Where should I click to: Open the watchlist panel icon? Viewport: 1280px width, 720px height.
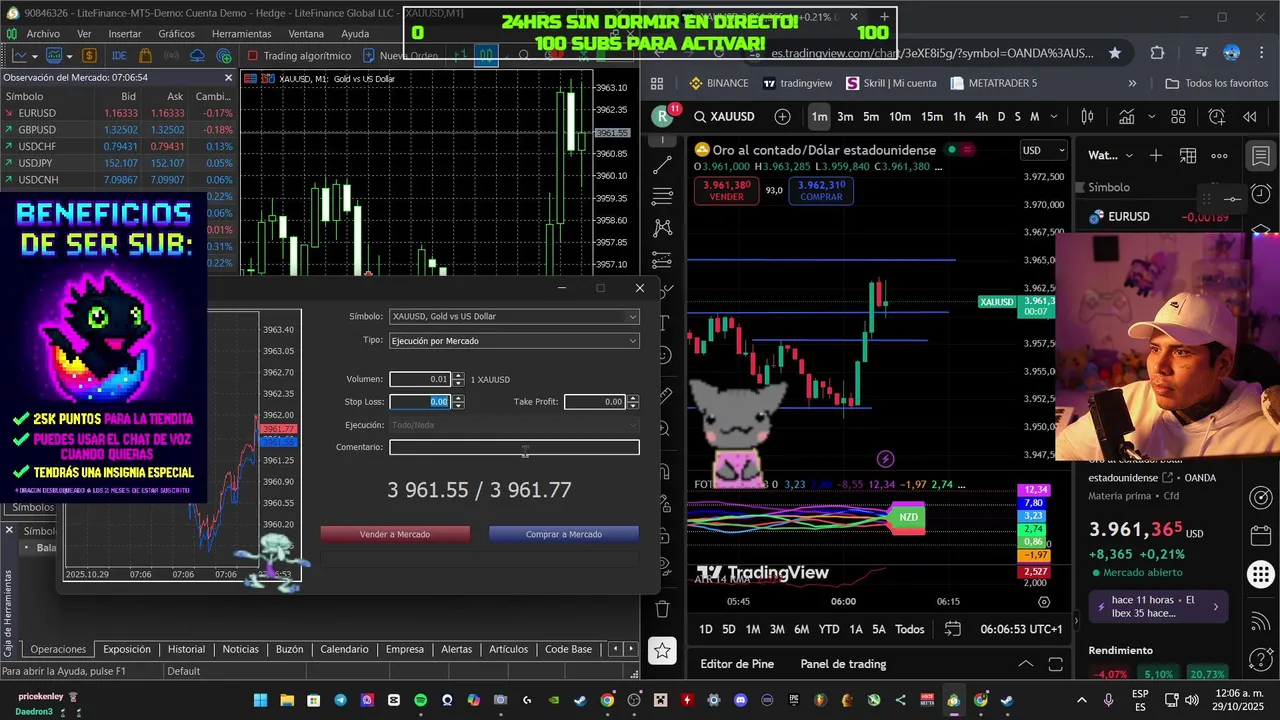coord(1260,156)
